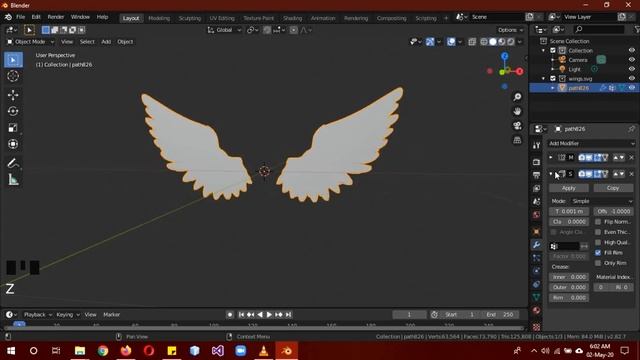Open the File menu

[20, 17]
